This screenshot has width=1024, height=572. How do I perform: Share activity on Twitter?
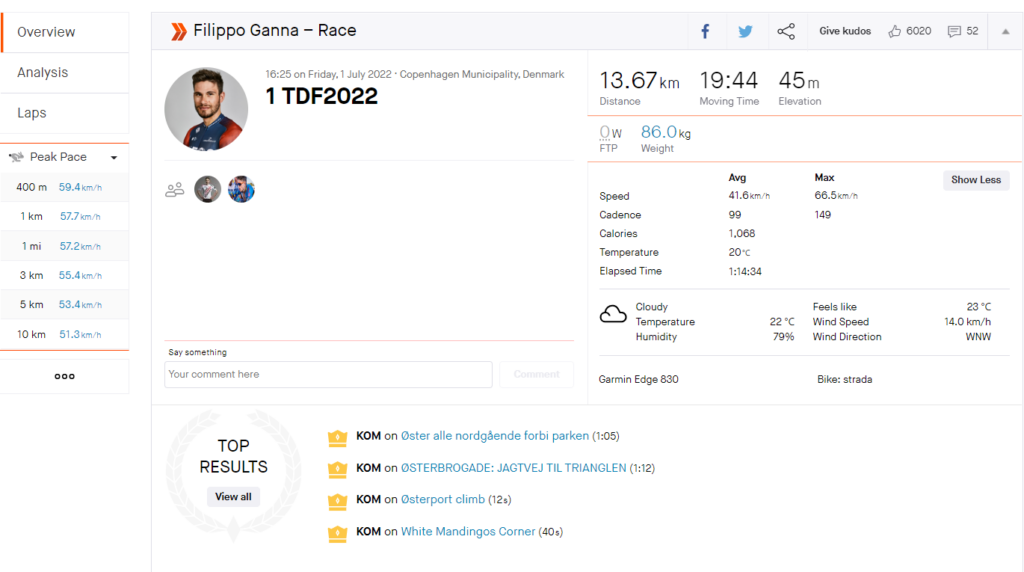coord(745,31)
